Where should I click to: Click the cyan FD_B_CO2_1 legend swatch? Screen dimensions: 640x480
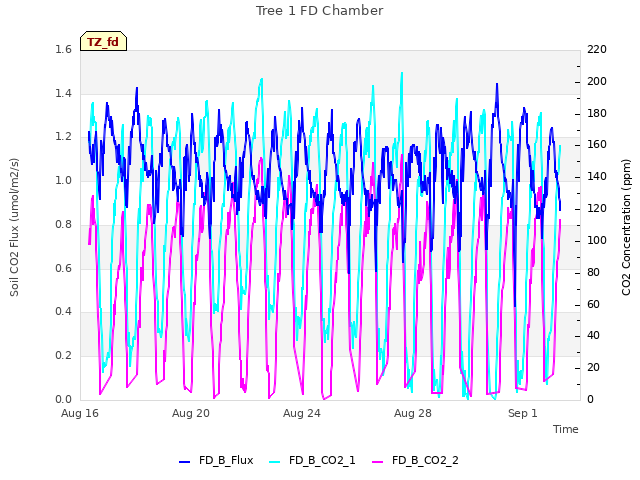(275, 462)
